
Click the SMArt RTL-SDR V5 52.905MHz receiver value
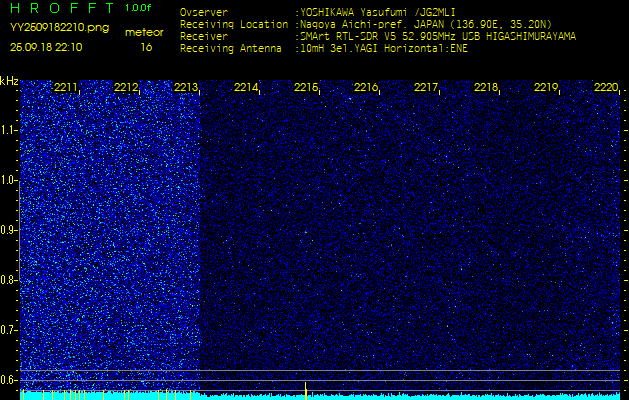tap(435, 37)
